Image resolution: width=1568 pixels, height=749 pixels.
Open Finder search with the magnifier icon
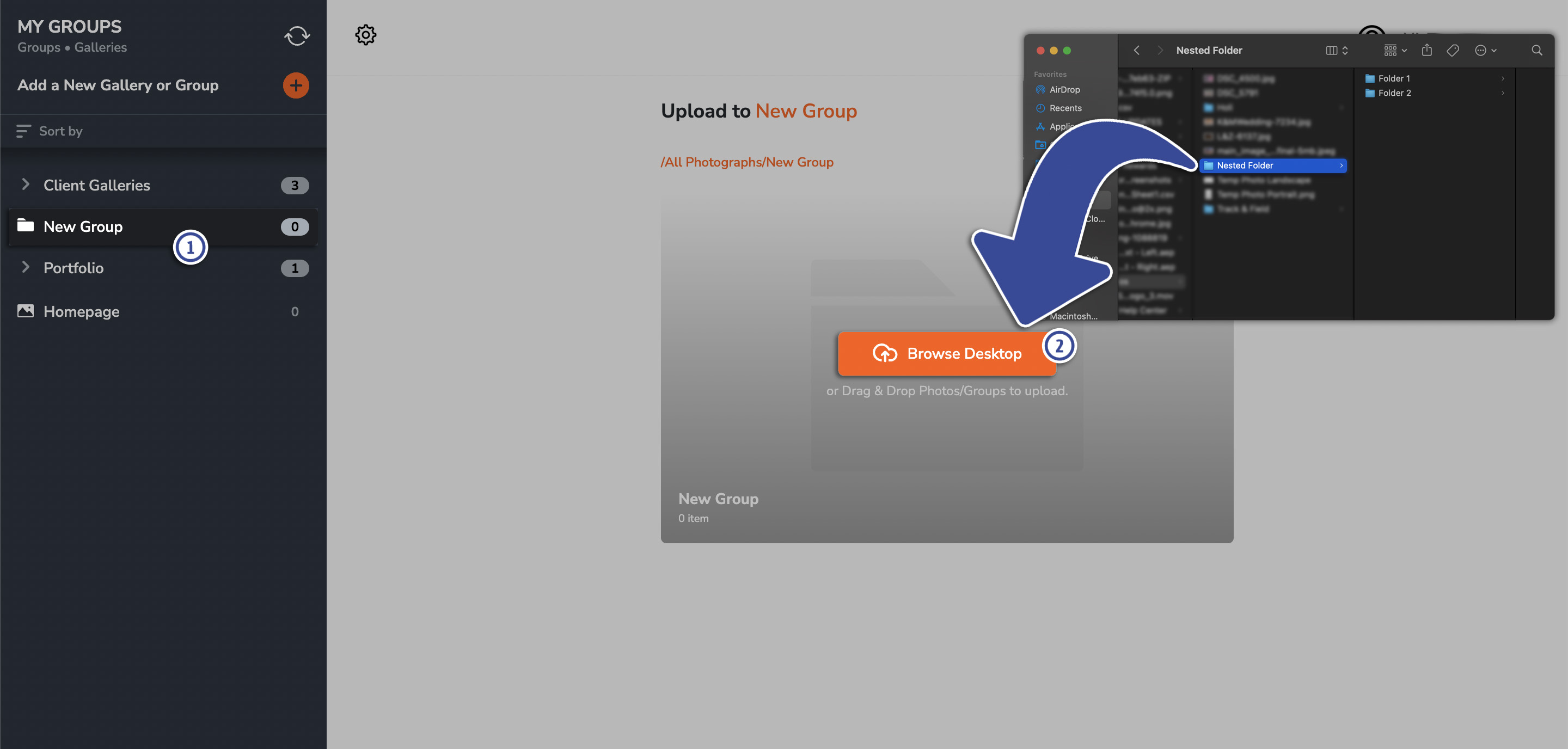[1537, 51]
